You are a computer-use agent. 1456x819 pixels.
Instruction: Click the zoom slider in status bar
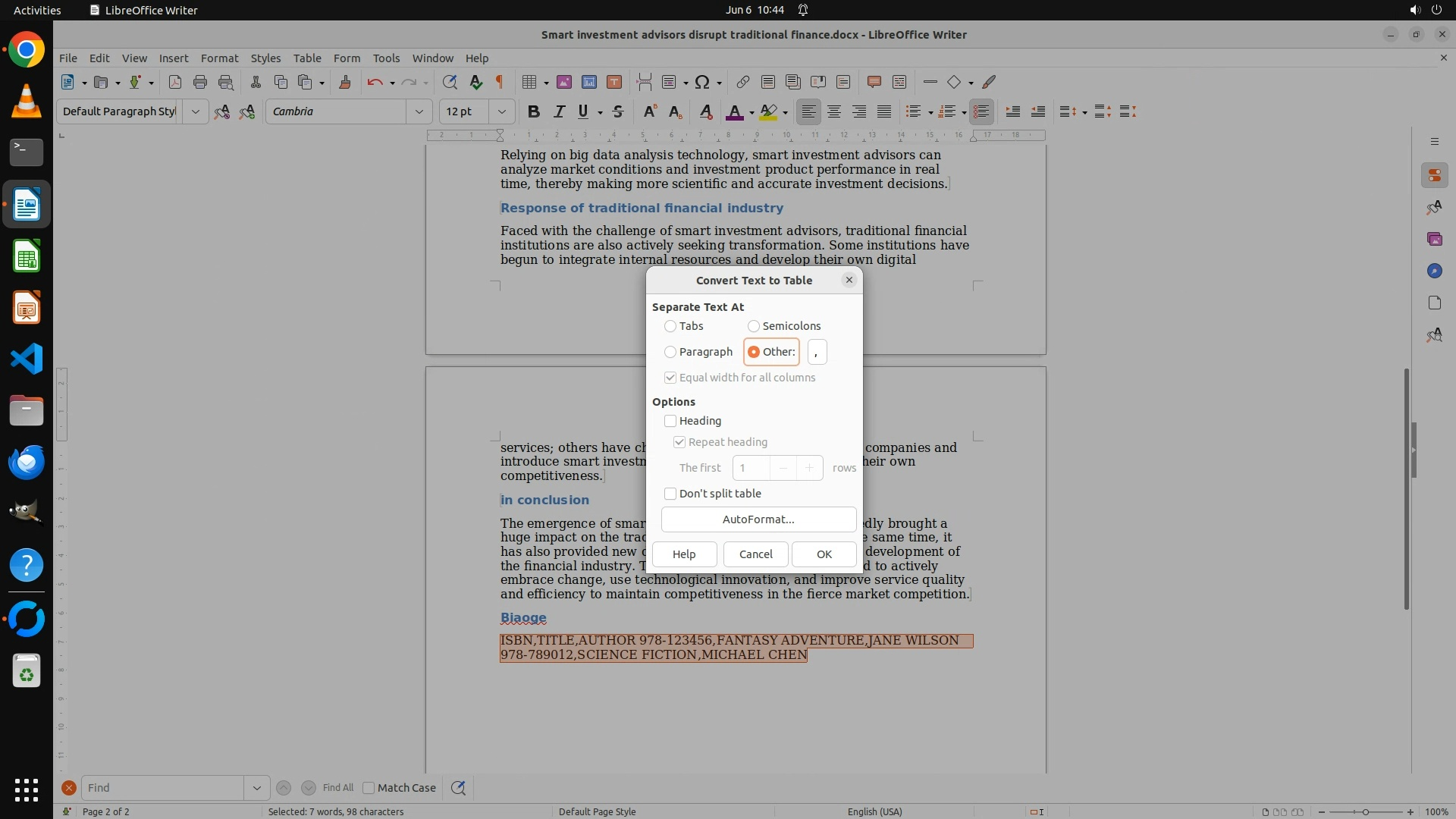(x=1365, y=811)
